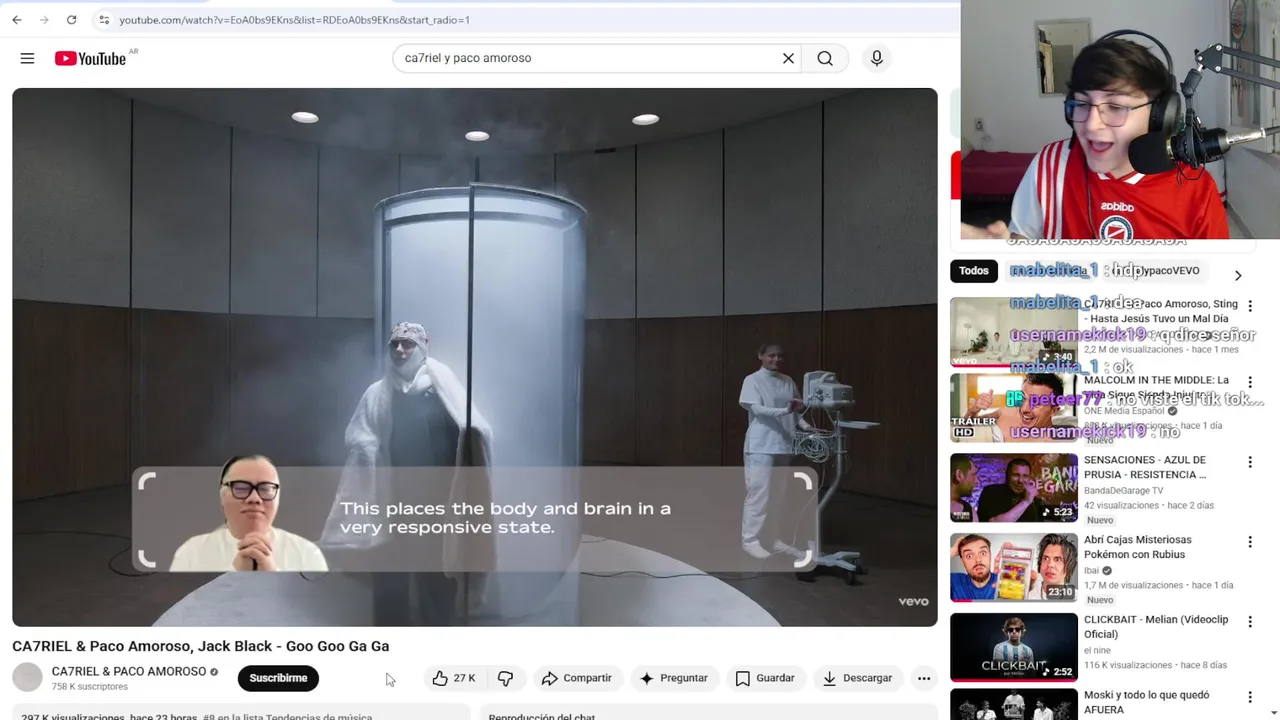Open title 'Abrí Cajas Misteriosas Pokémon con Rubius'
This screenshot has width=1280, height=720.
click(1137, 547)
